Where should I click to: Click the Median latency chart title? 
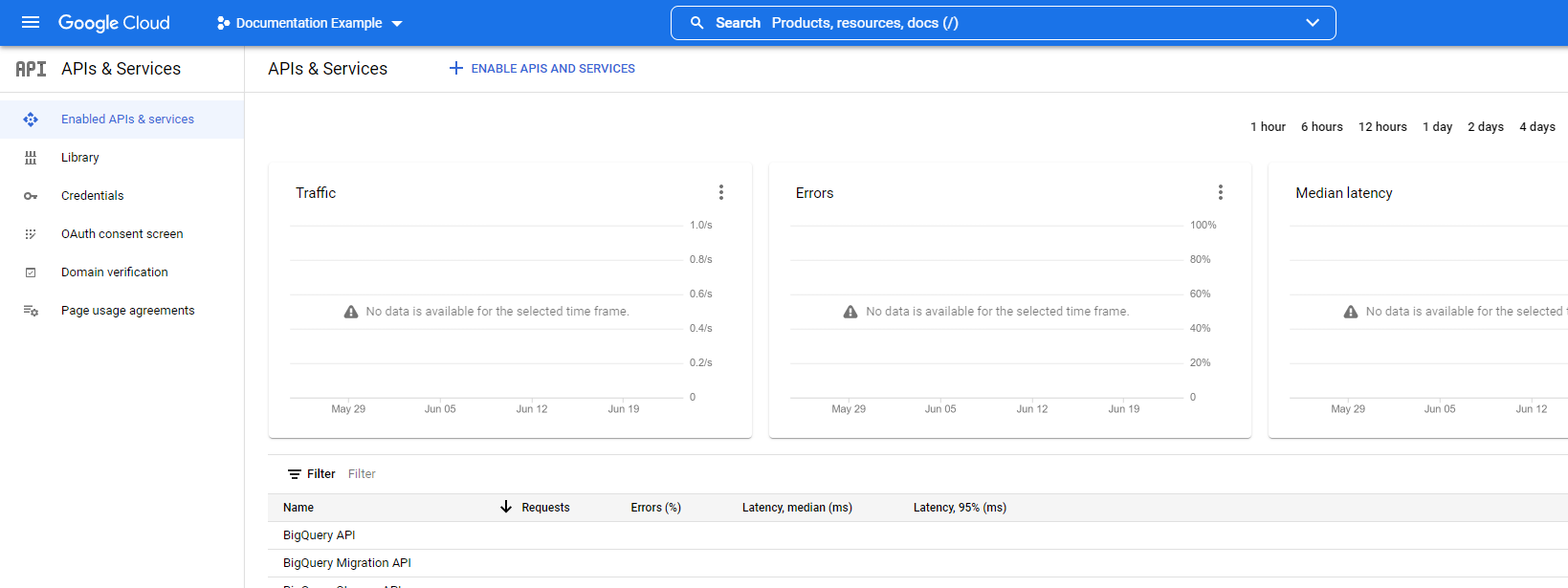point(1344,193)
